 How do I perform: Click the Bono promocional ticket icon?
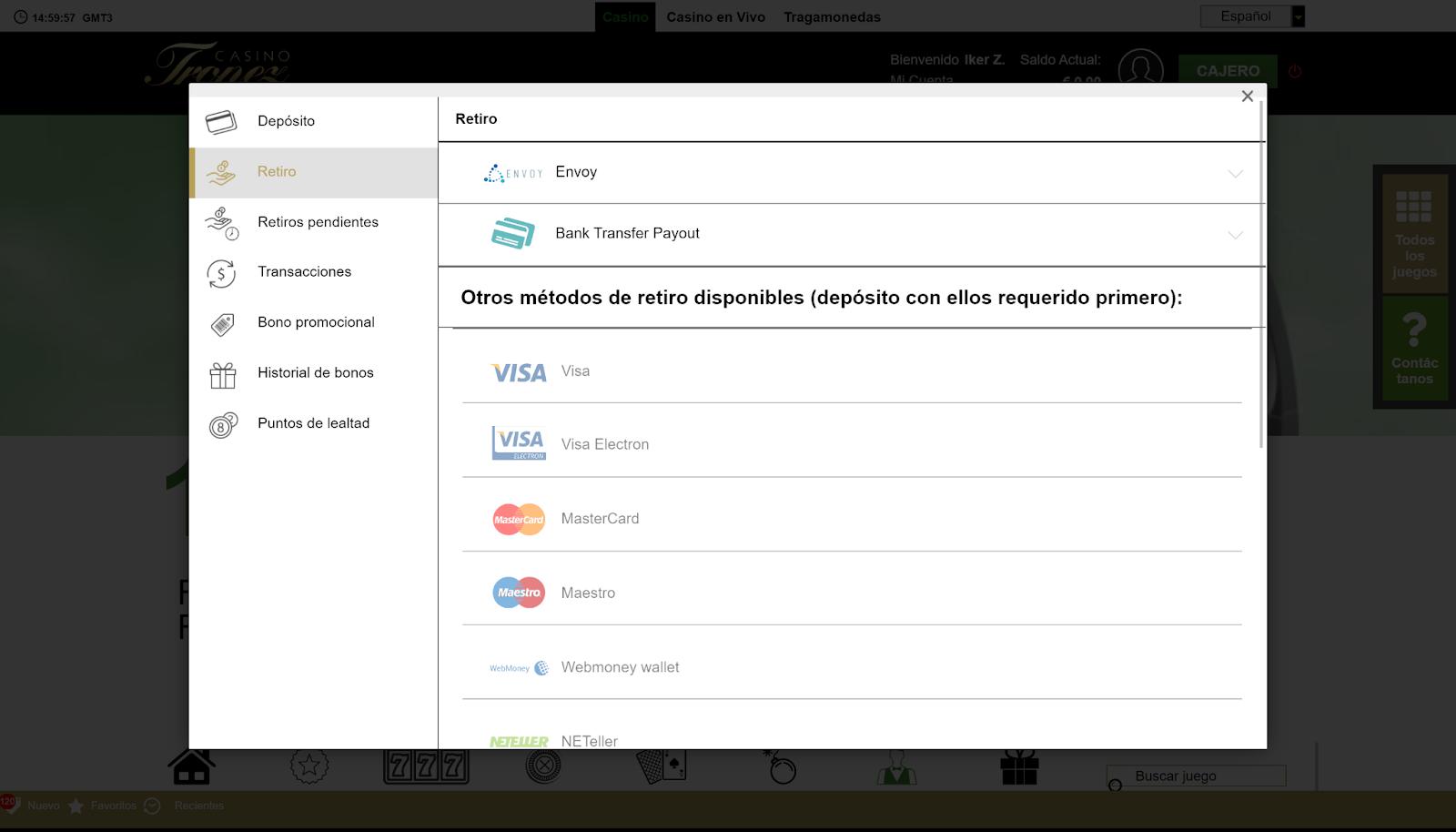(x=222, y=324)
